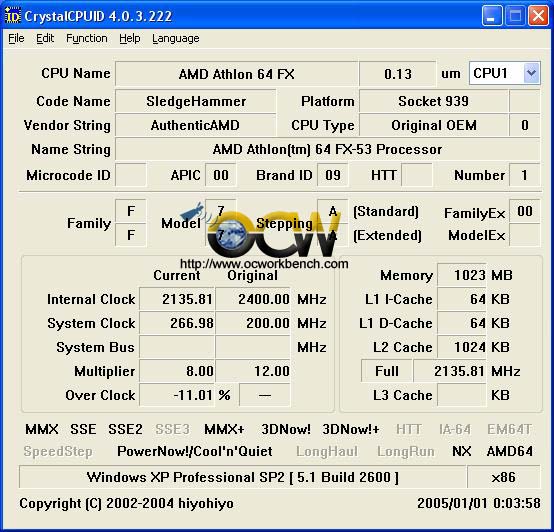Screen dimensions: 554x532
Task: Click the current Multiplier 8.00
Action: click(177, 371)
